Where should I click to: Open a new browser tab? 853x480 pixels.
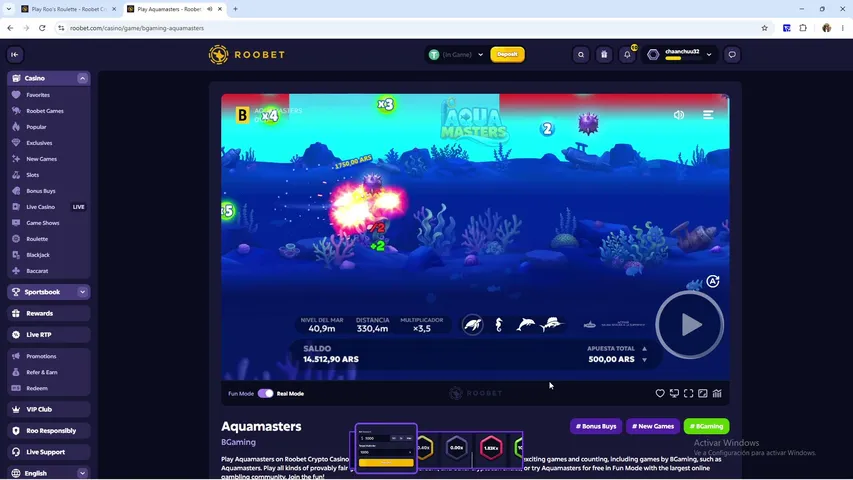pyautogui.click(x=235, y=9)
